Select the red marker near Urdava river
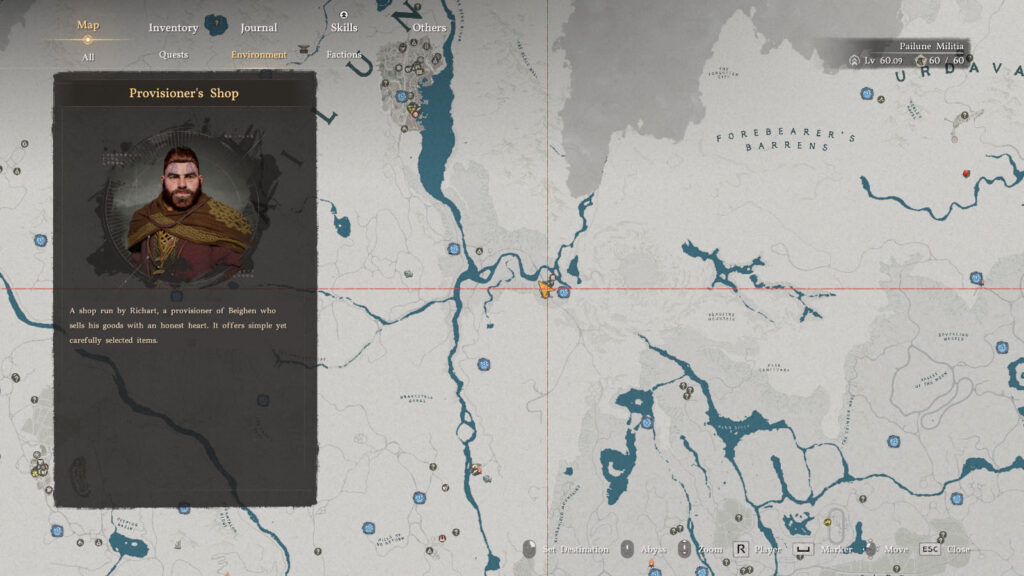The image size is (1024, 576). [966, 173]
